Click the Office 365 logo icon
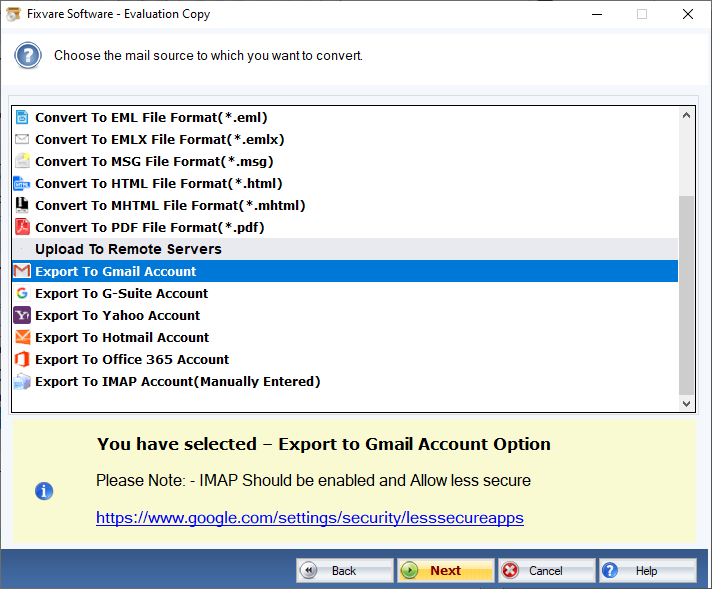Image resolution: width=712 pixels, height=589 pixels. tap(22, 359)
